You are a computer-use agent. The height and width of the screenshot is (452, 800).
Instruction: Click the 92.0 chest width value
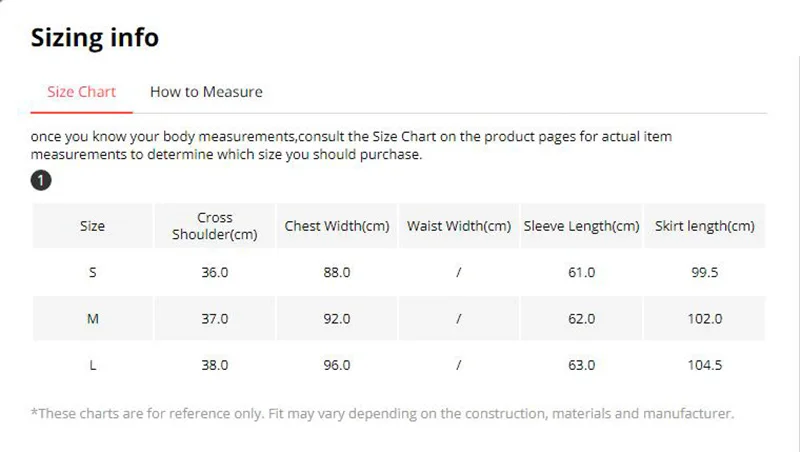337,319
